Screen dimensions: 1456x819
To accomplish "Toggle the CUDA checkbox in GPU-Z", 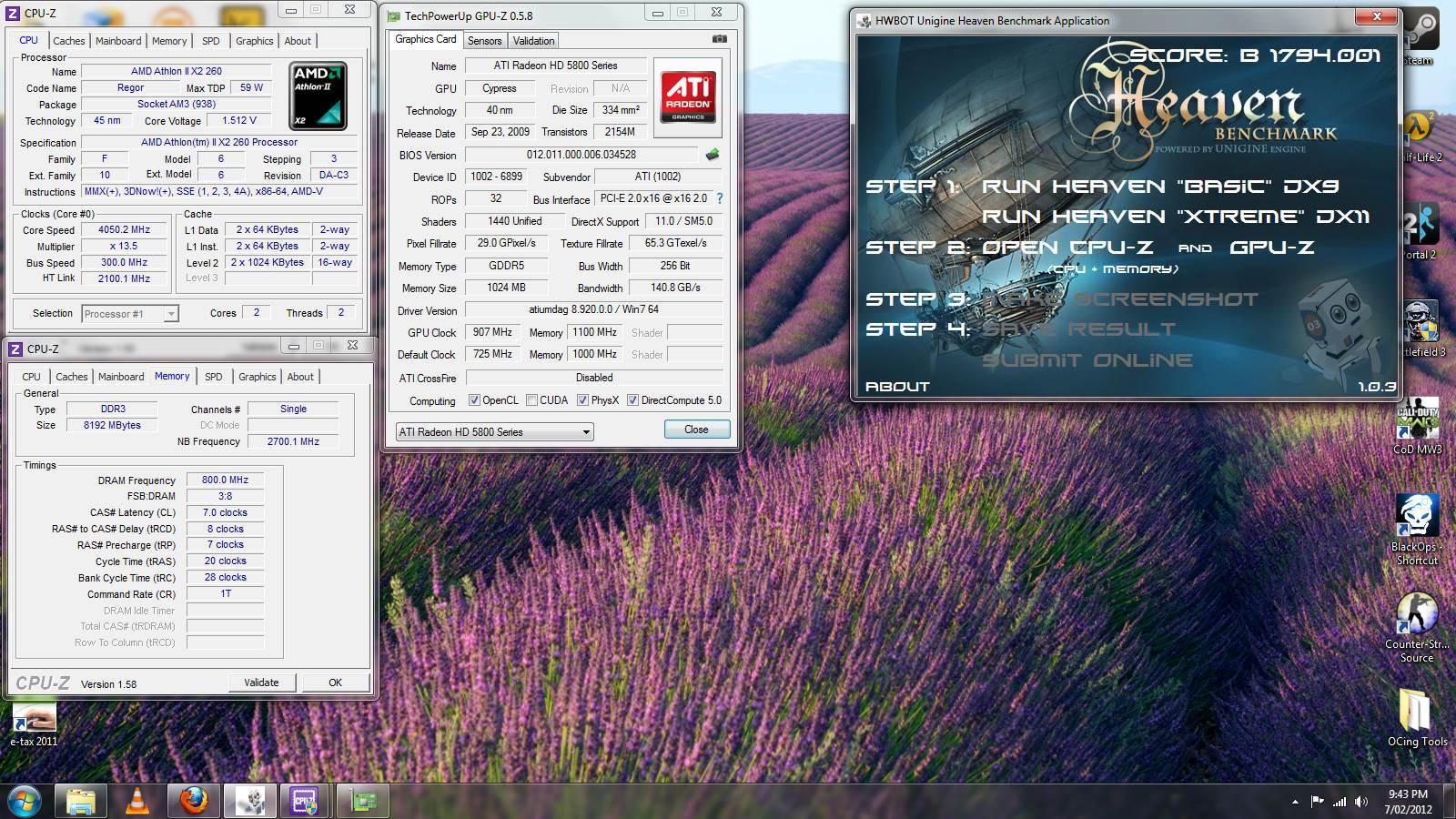I will point(531,400).
